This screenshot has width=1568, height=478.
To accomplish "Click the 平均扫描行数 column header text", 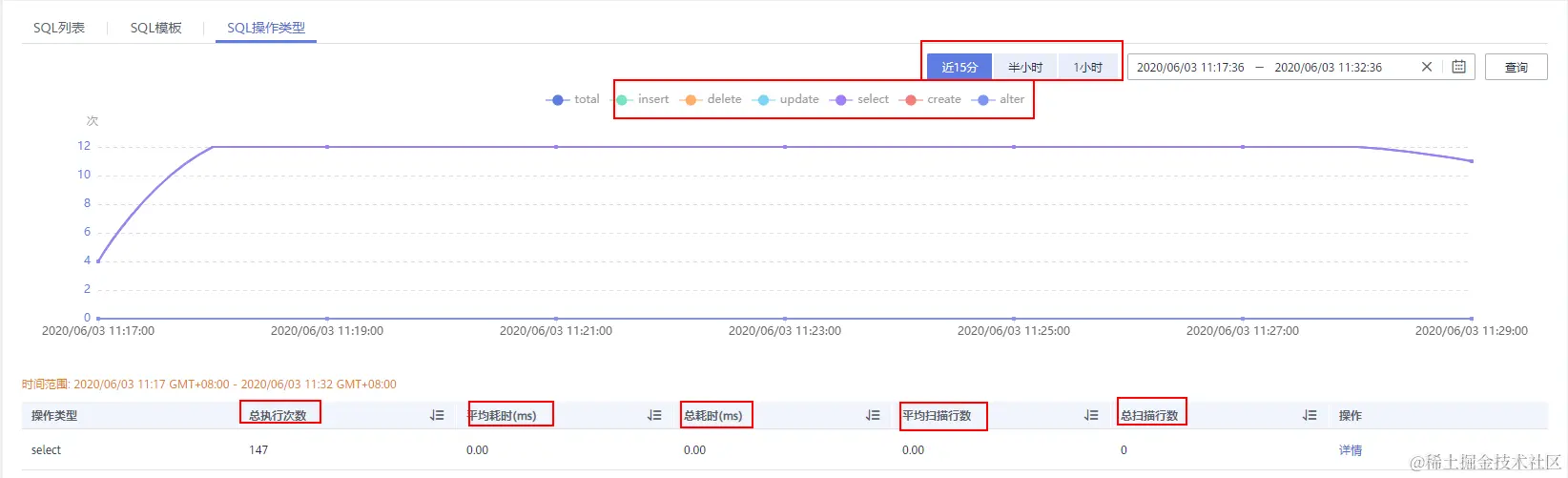I will click(937, 415).
